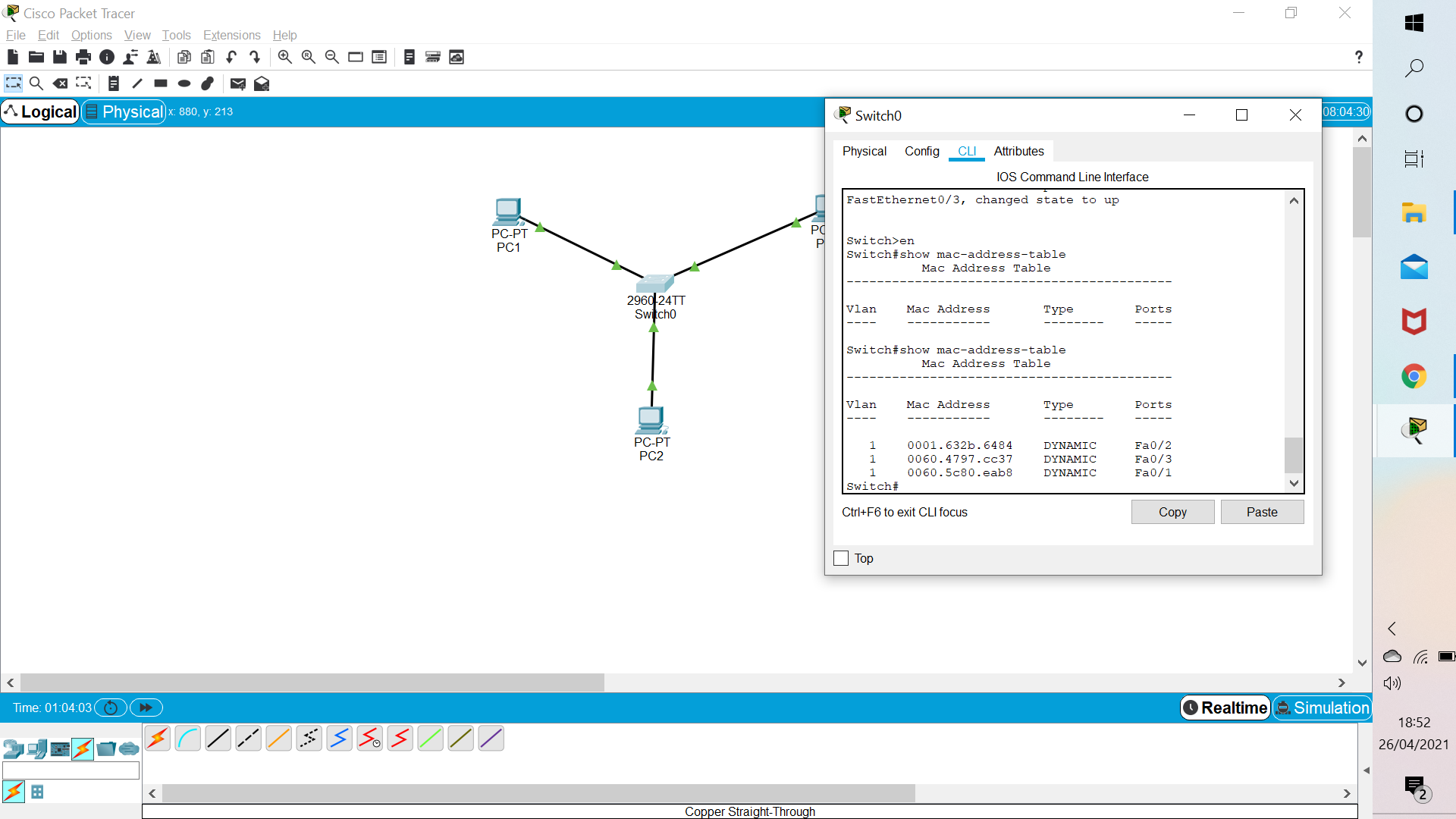Choose the automatic connection lightning cable
The width and height of the screenshot is (1456, 819).
(x=158, y=738)
